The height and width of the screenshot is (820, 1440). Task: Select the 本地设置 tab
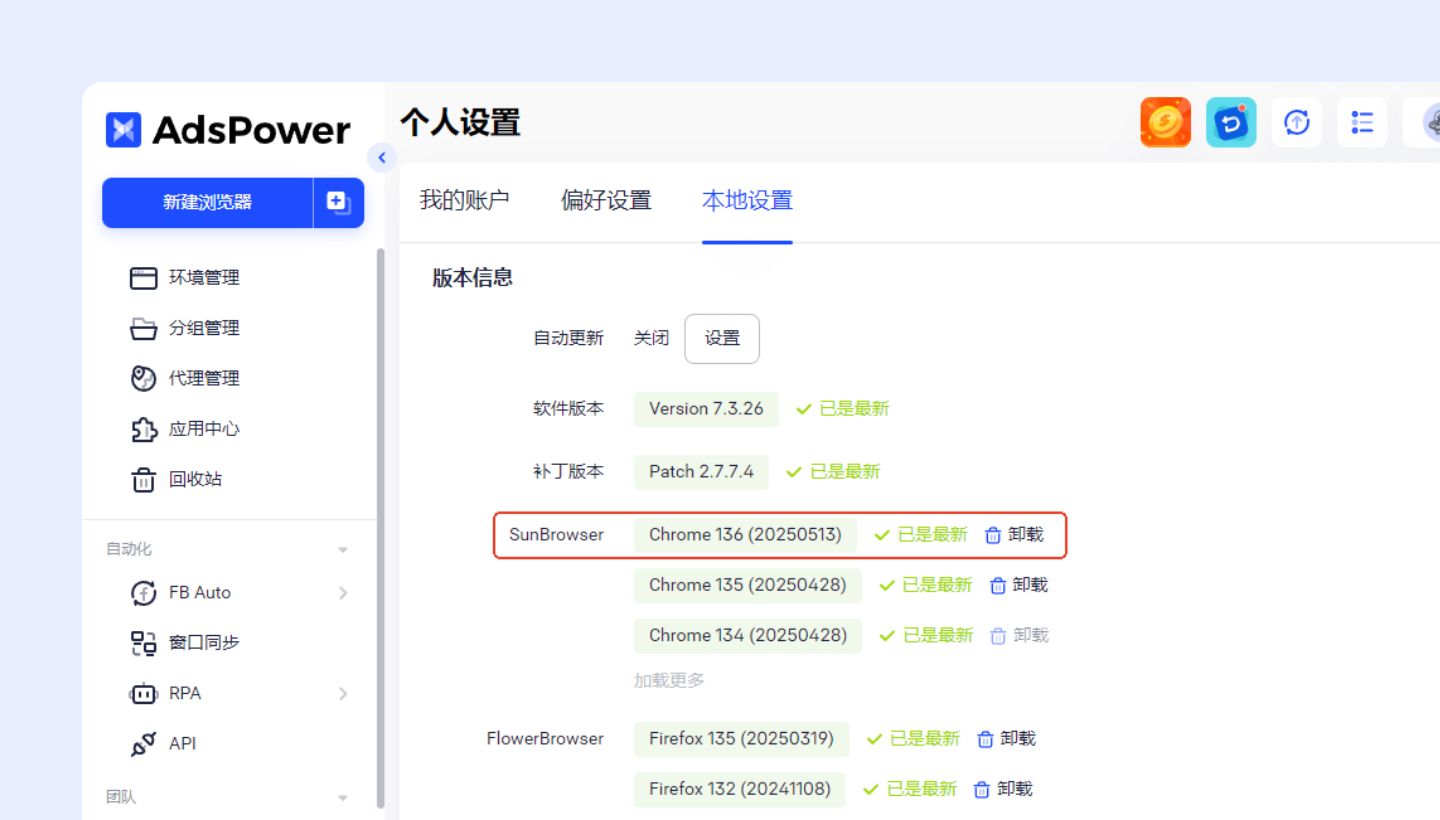click(x=747, y=200)
